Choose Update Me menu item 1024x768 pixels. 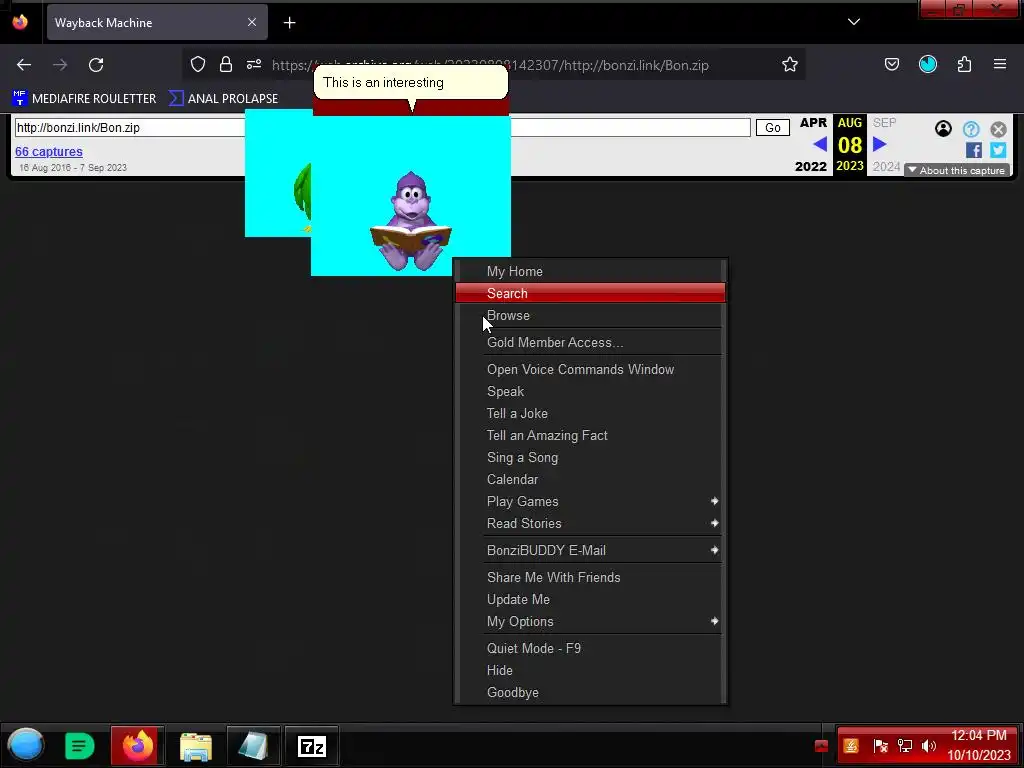click(x=590, y=600)
